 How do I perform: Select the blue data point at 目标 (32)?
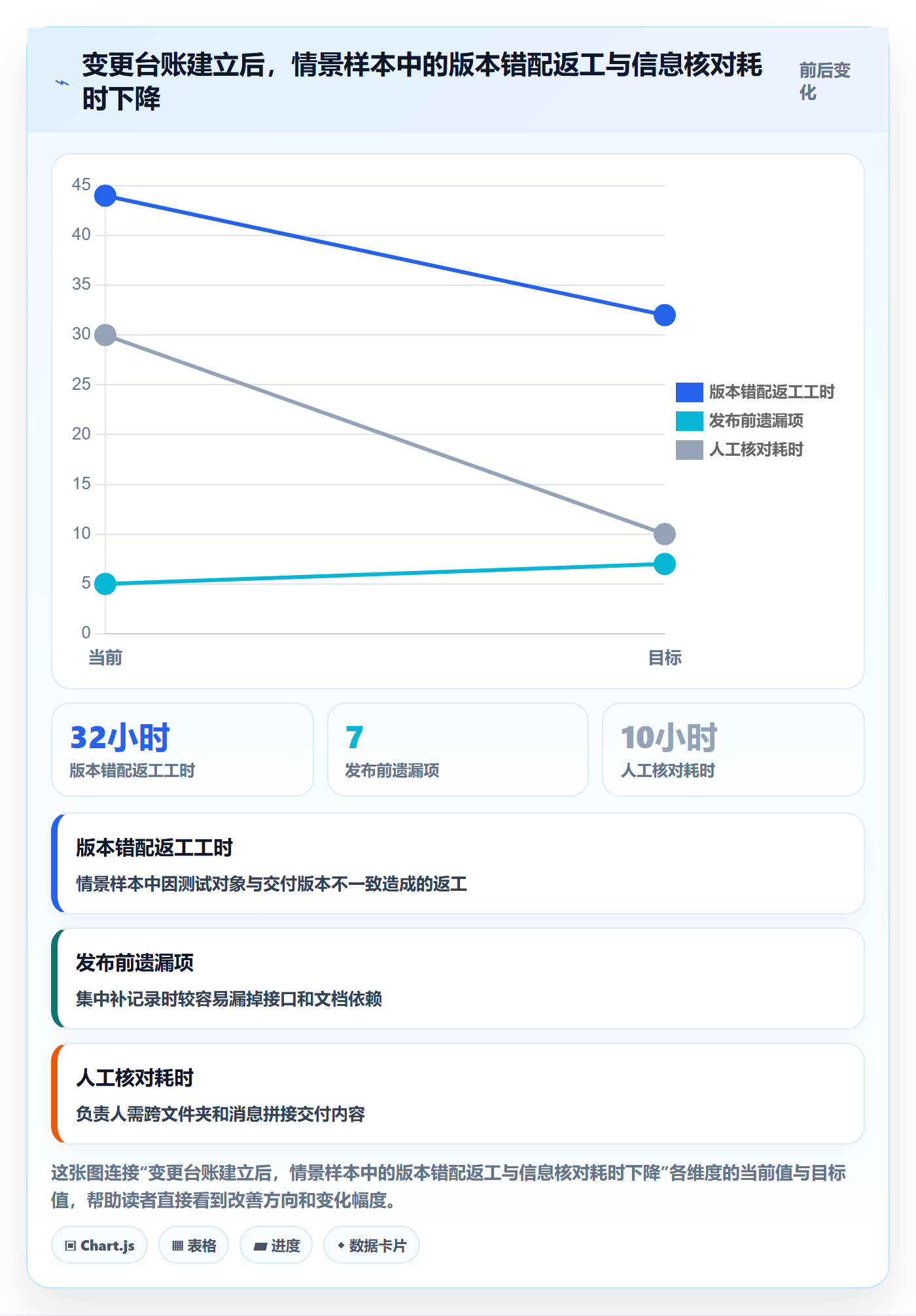click(665, 315)
